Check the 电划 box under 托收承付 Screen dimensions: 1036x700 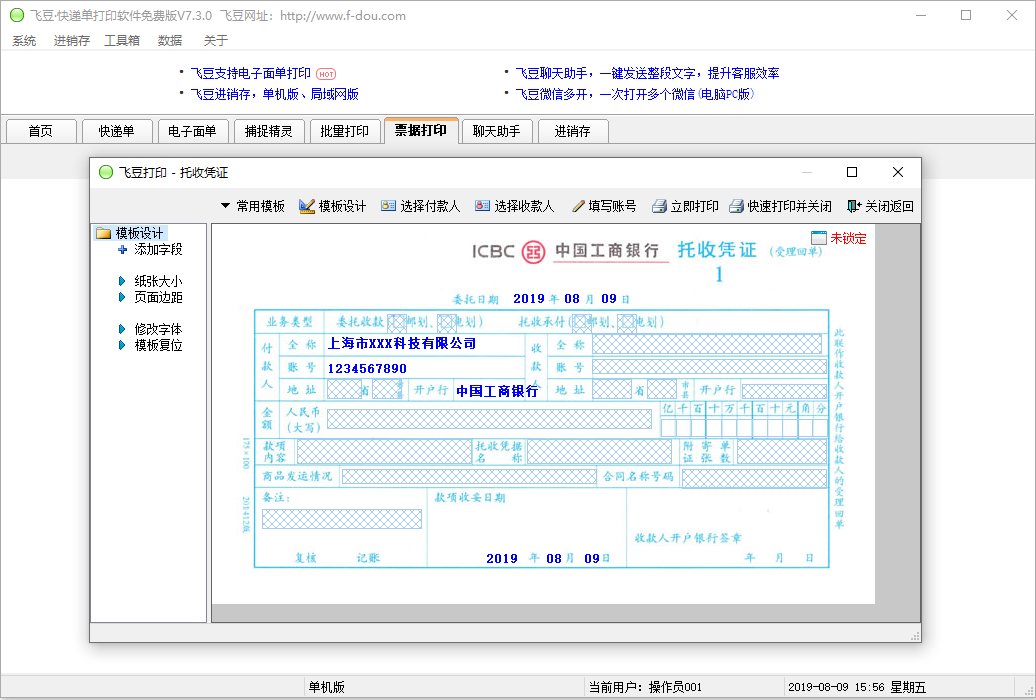click(x=627, y=322)
